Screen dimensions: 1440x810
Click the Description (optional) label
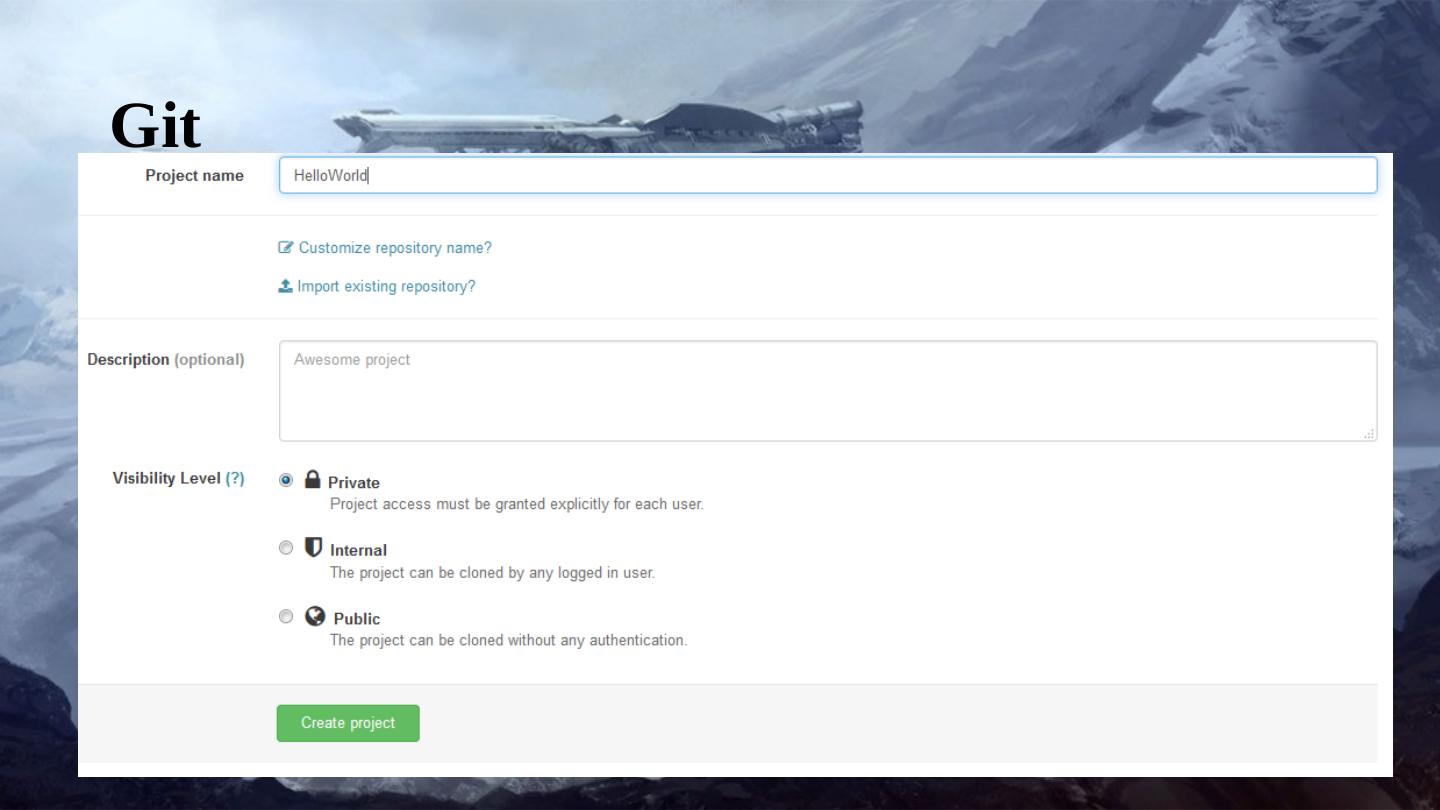click(x=166, y=360)
